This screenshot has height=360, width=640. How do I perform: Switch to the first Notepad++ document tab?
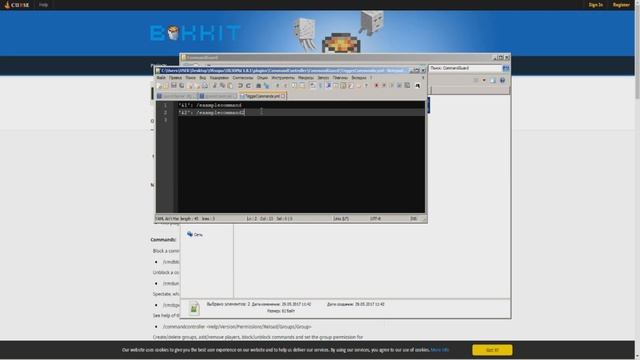pyautogui.click(x=176, y=96)
